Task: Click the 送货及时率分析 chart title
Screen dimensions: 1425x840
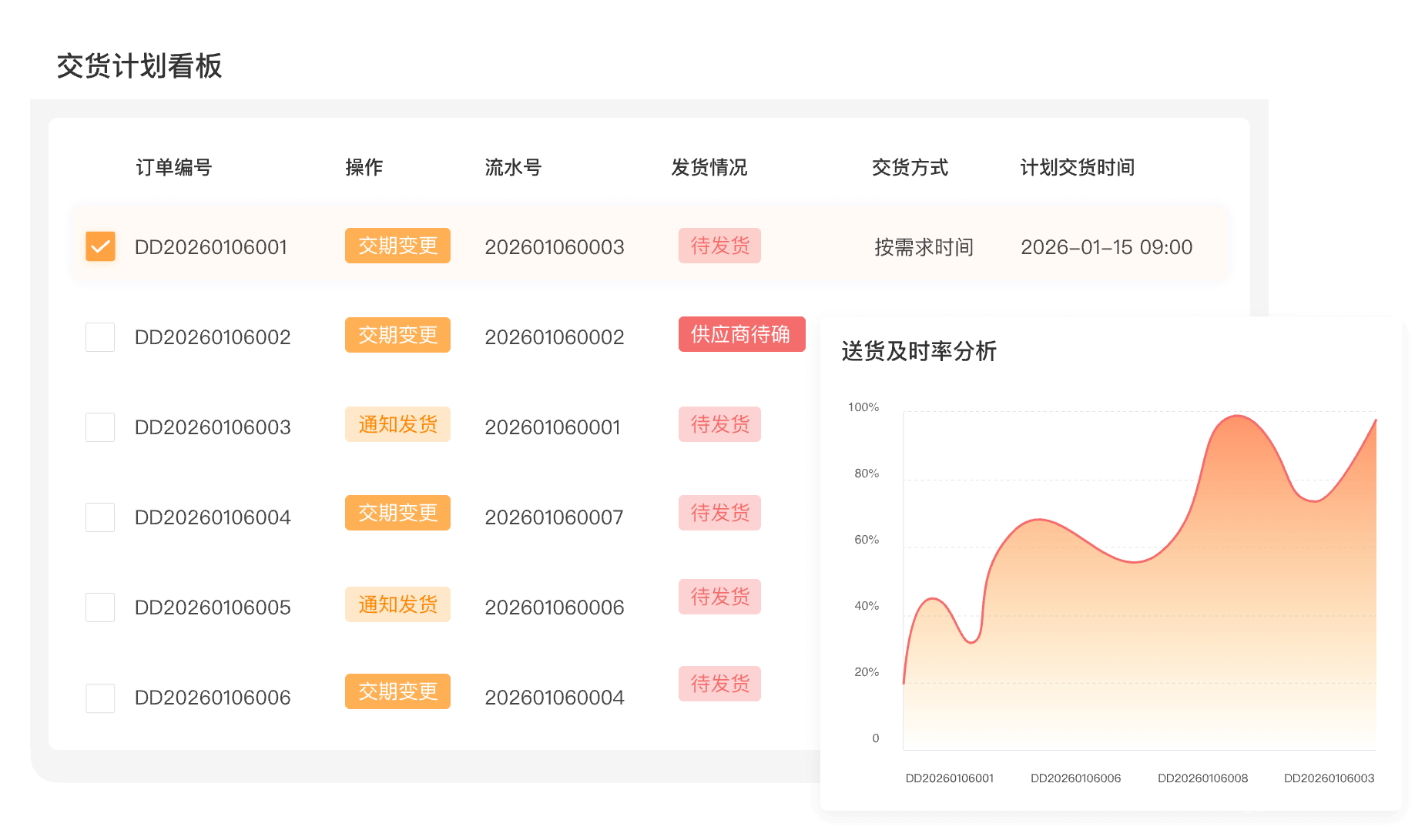Action: [919, 351]
